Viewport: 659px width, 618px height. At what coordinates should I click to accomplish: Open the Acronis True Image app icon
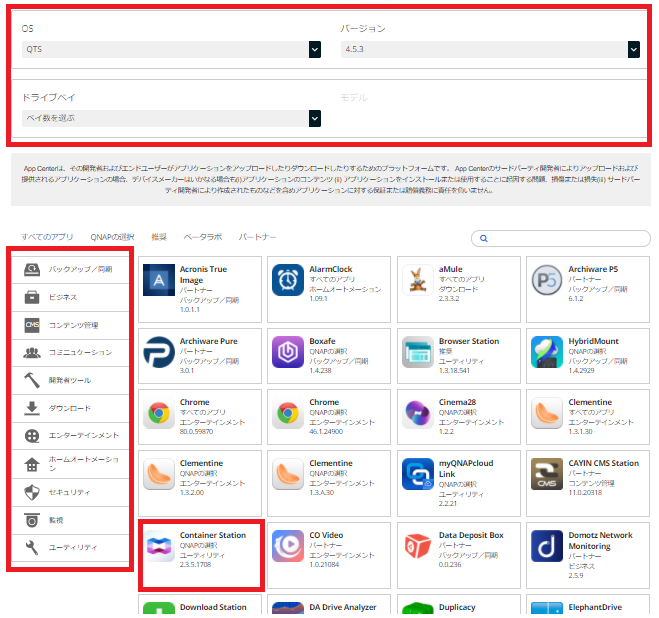[x=159, y=280]
